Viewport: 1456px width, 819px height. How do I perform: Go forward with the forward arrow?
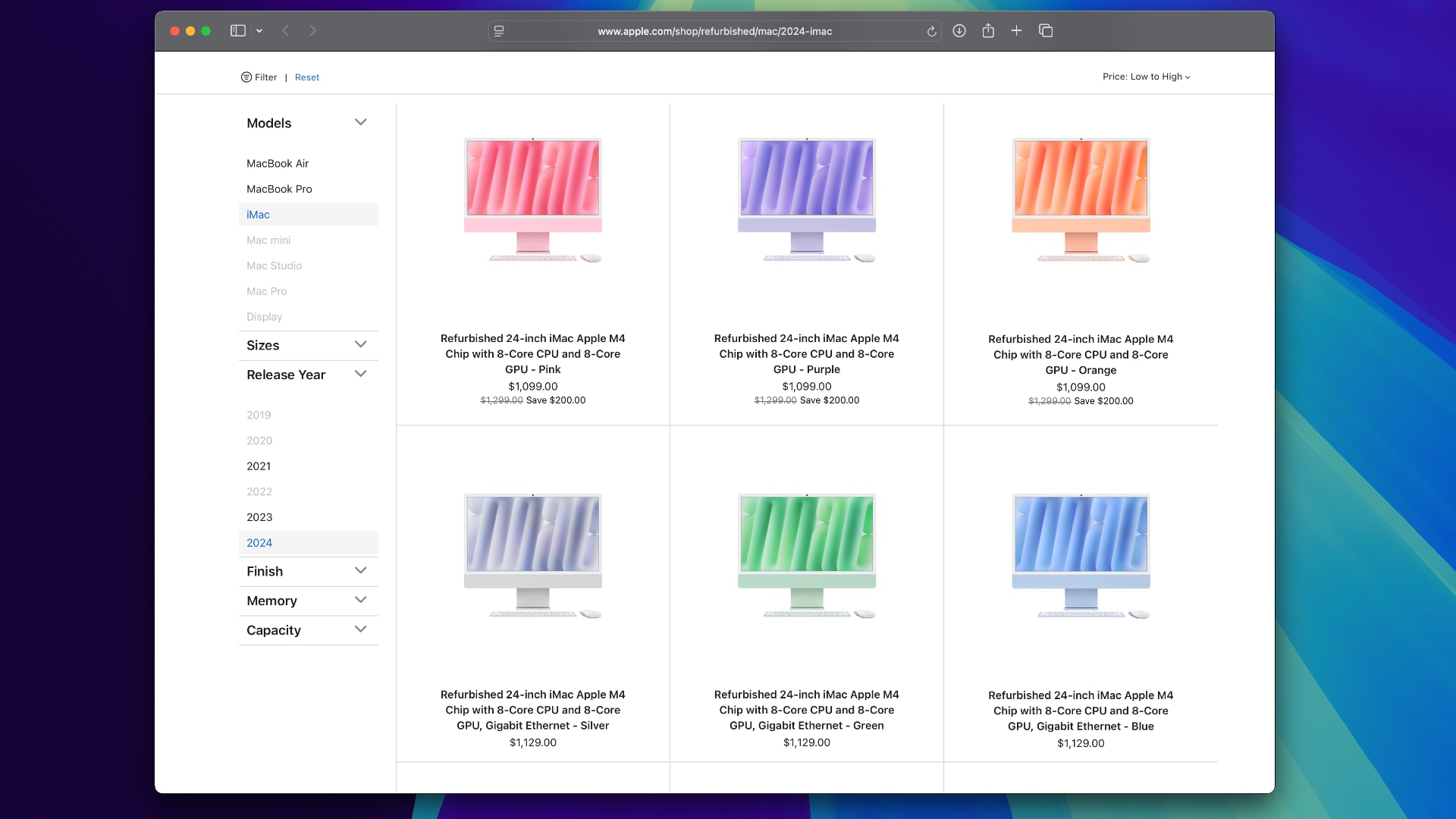(x=312, y=31)
